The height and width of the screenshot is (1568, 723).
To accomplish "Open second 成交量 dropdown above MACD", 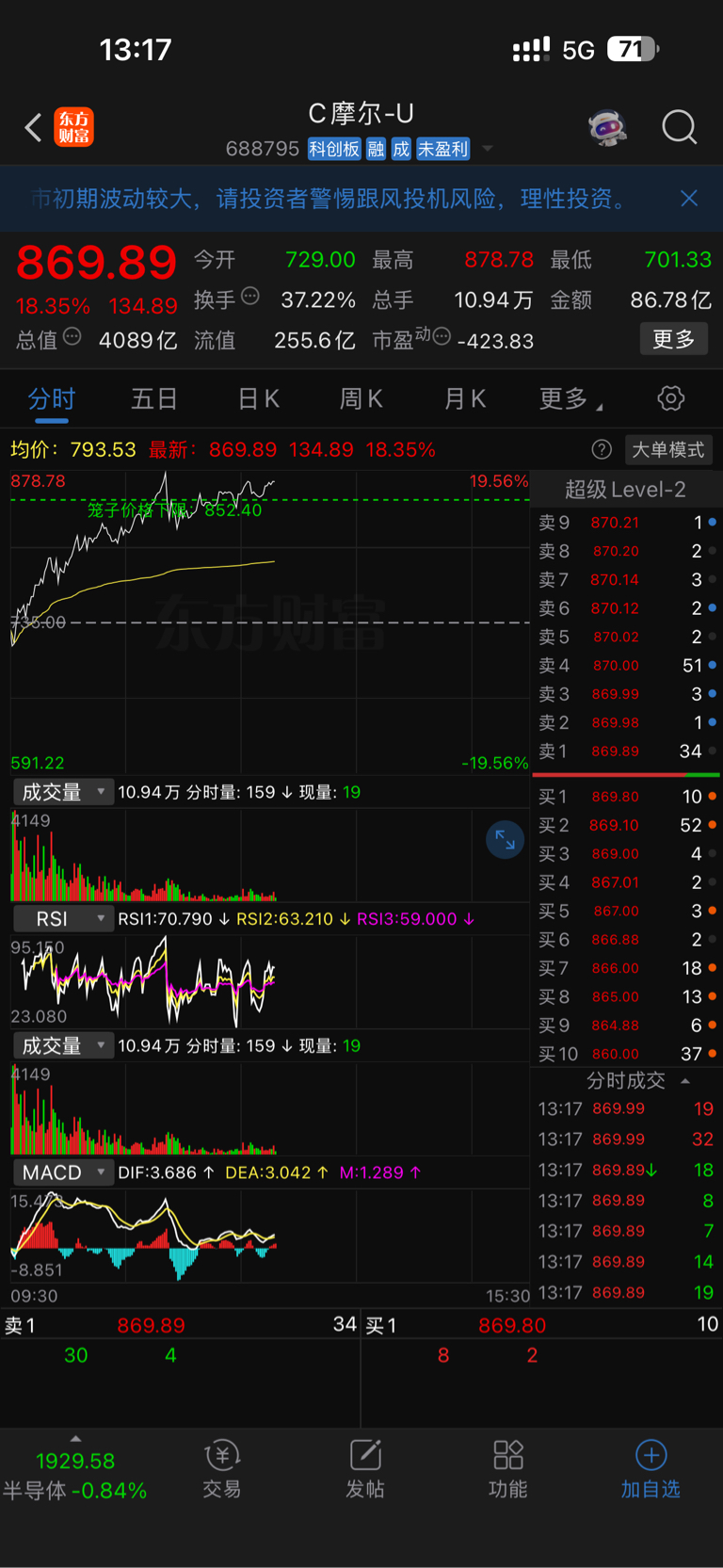I will 63,1045.
